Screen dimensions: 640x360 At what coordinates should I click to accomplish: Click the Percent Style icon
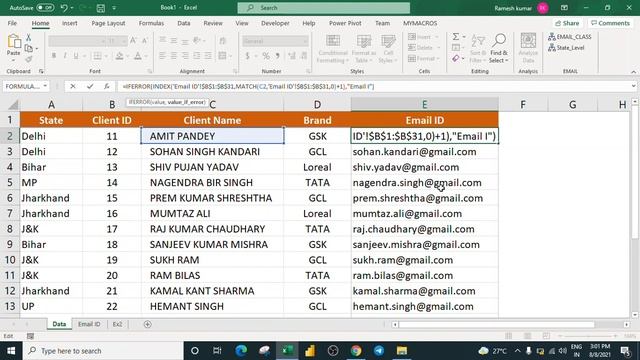266,56
